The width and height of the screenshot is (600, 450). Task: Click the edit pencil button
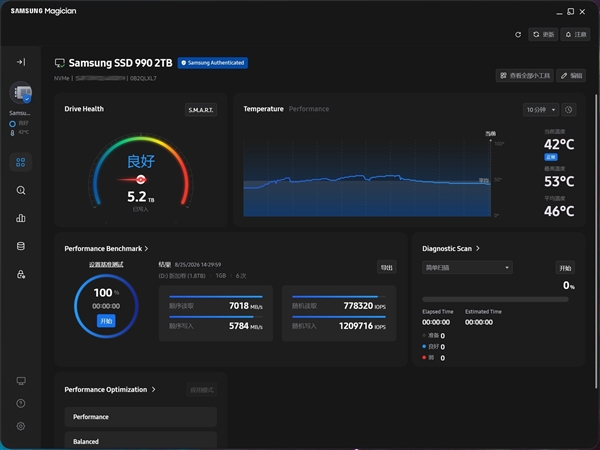pyautogui.click(x=571, y=75)
